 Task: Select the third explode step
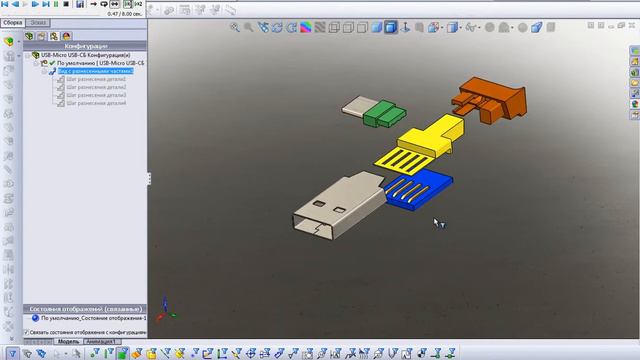pyautogui.click(x=96, y=95)
